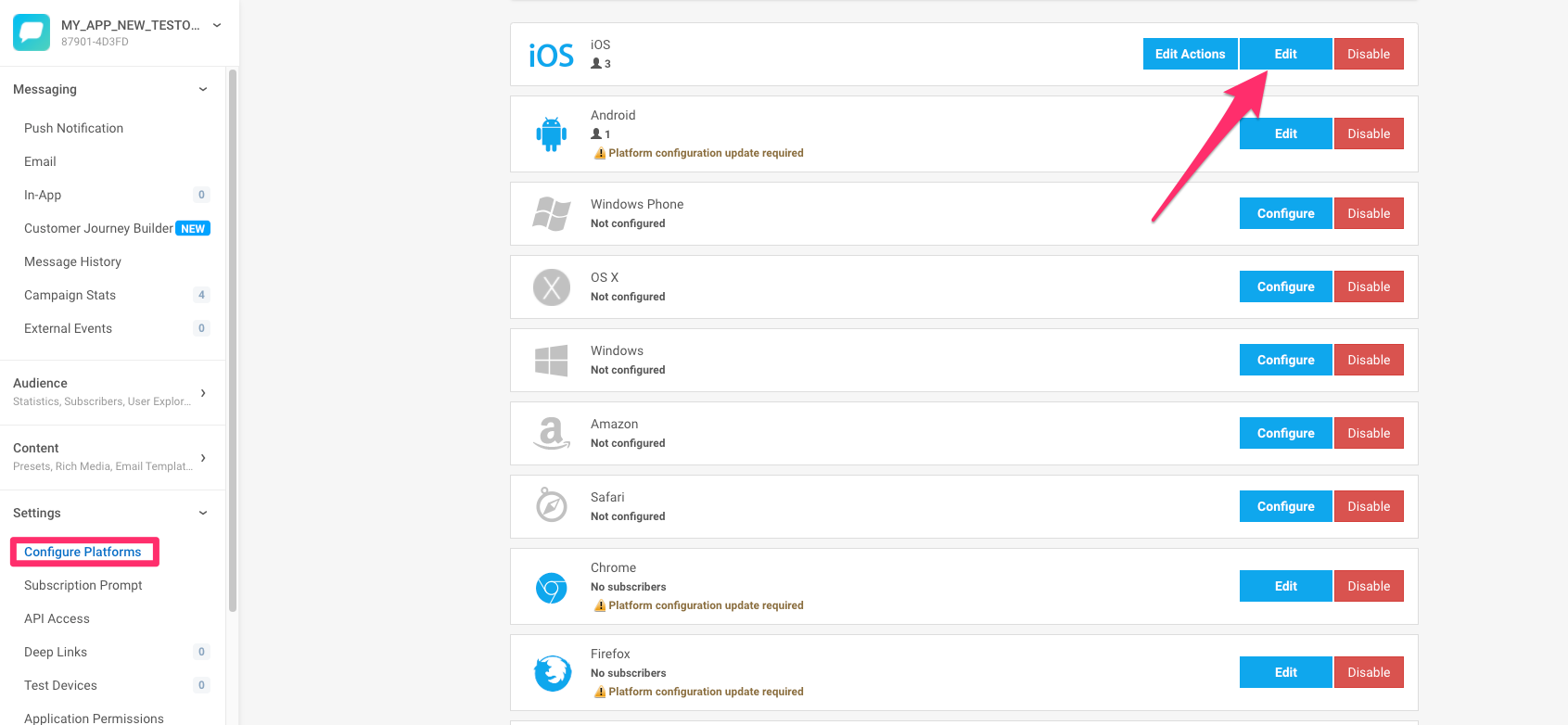Click the Amazon logo icon
This screenshot has width=1568, height=725.
coord(552,433)
